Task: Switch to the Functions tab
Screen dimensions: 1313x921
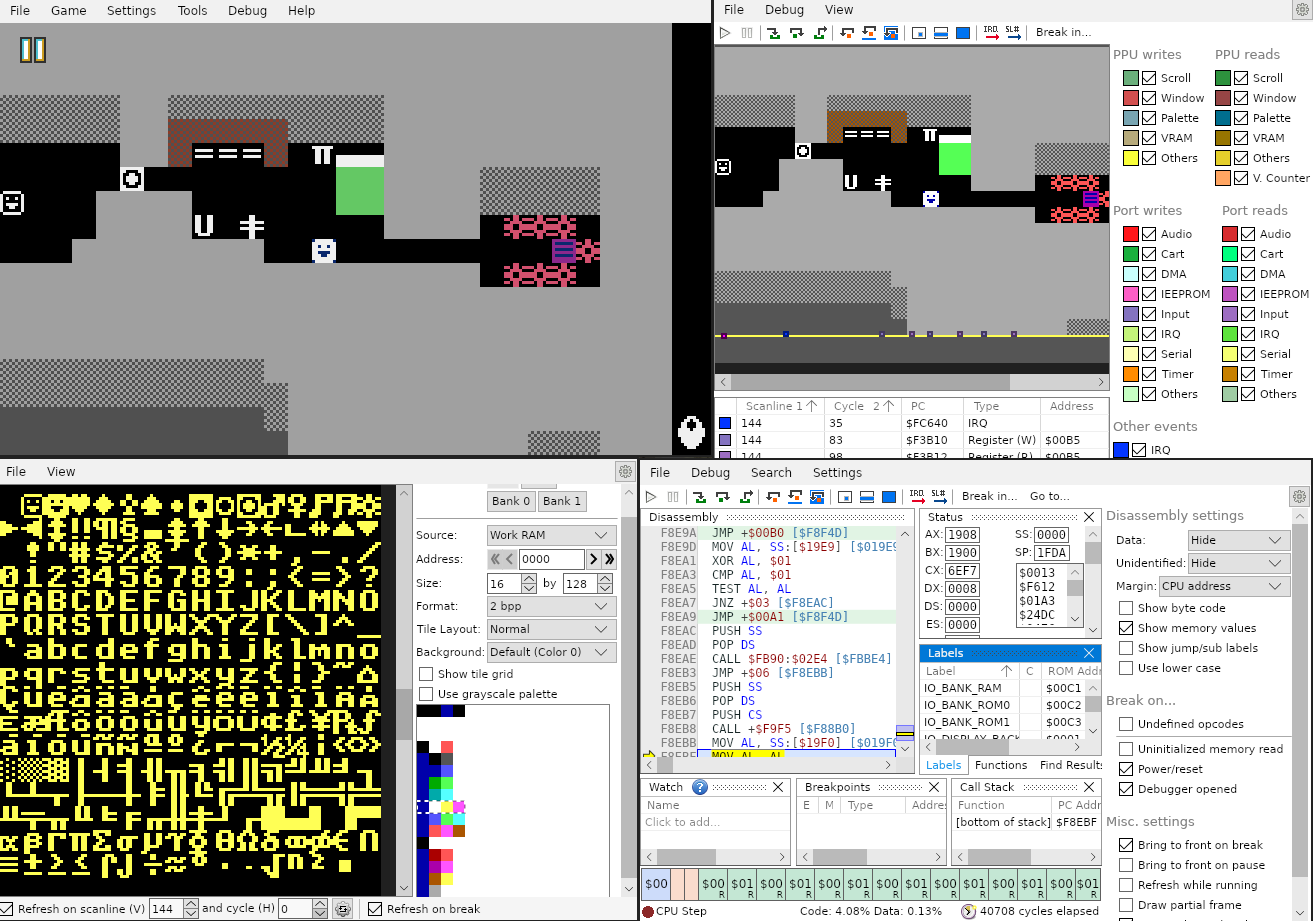Action: 1001,765
